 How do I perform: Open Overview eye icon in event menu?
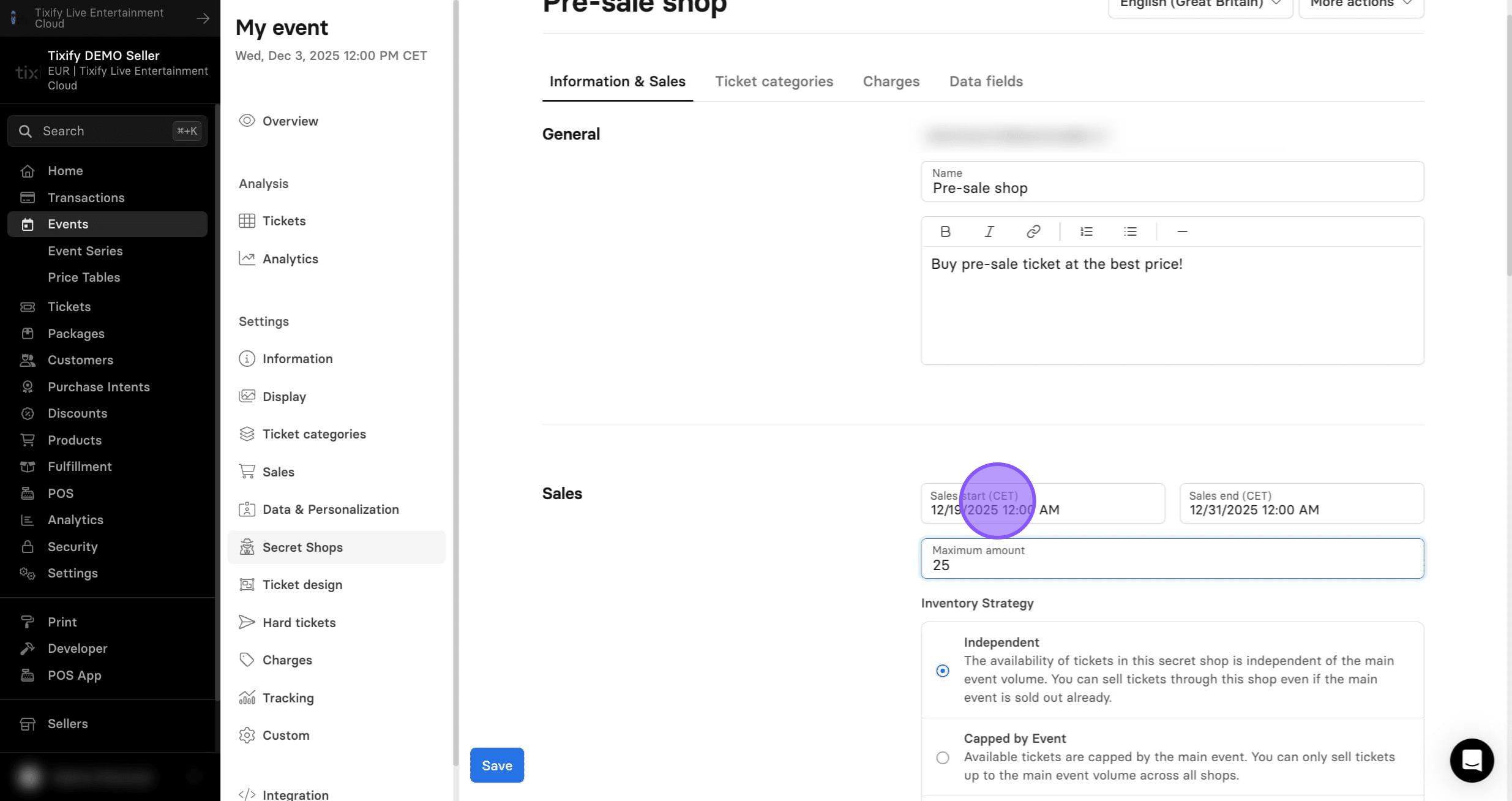[x=247, y=121]
